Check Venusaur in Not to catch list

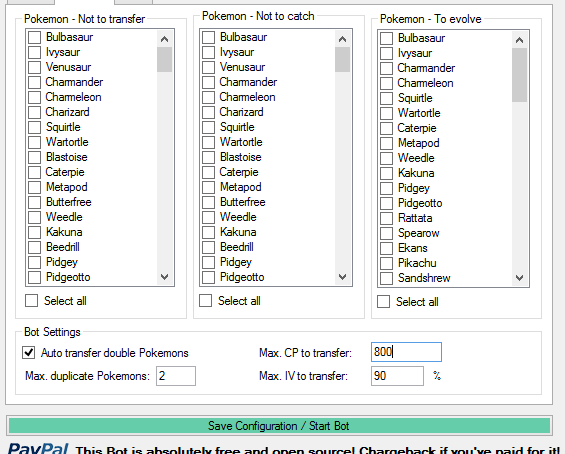[209, 67]
